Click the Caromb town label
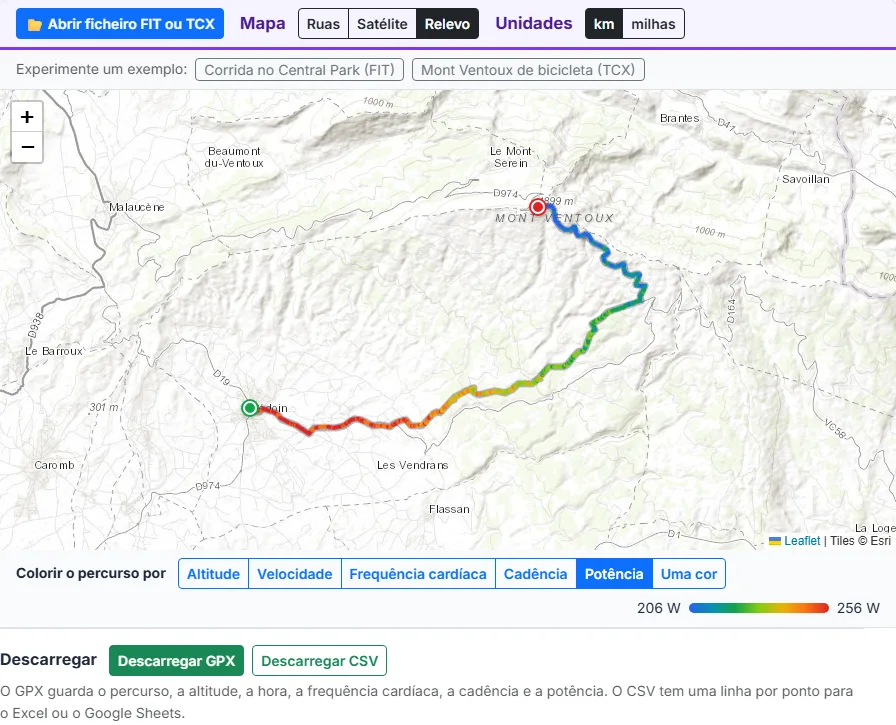This screenshot has height=725, width=896. [54, 465]
